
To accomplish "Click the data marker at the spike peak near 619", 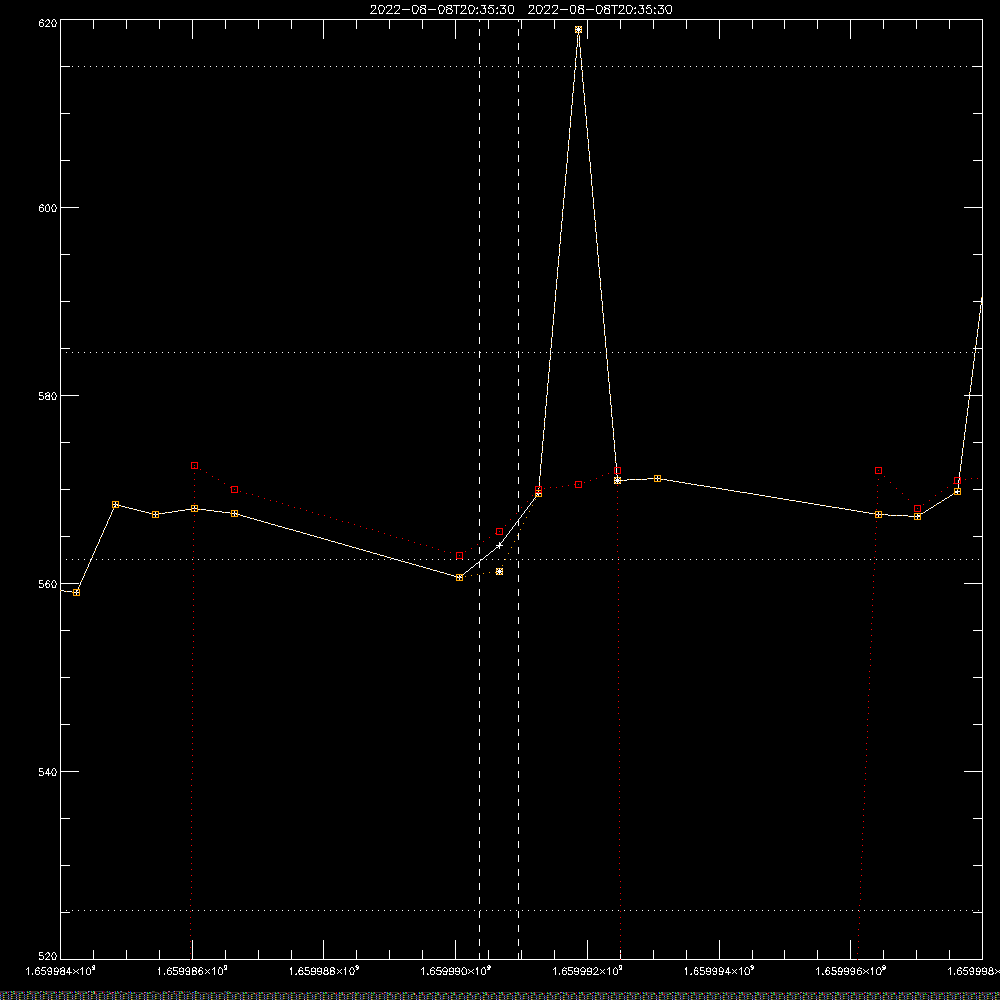I will 578,30.
